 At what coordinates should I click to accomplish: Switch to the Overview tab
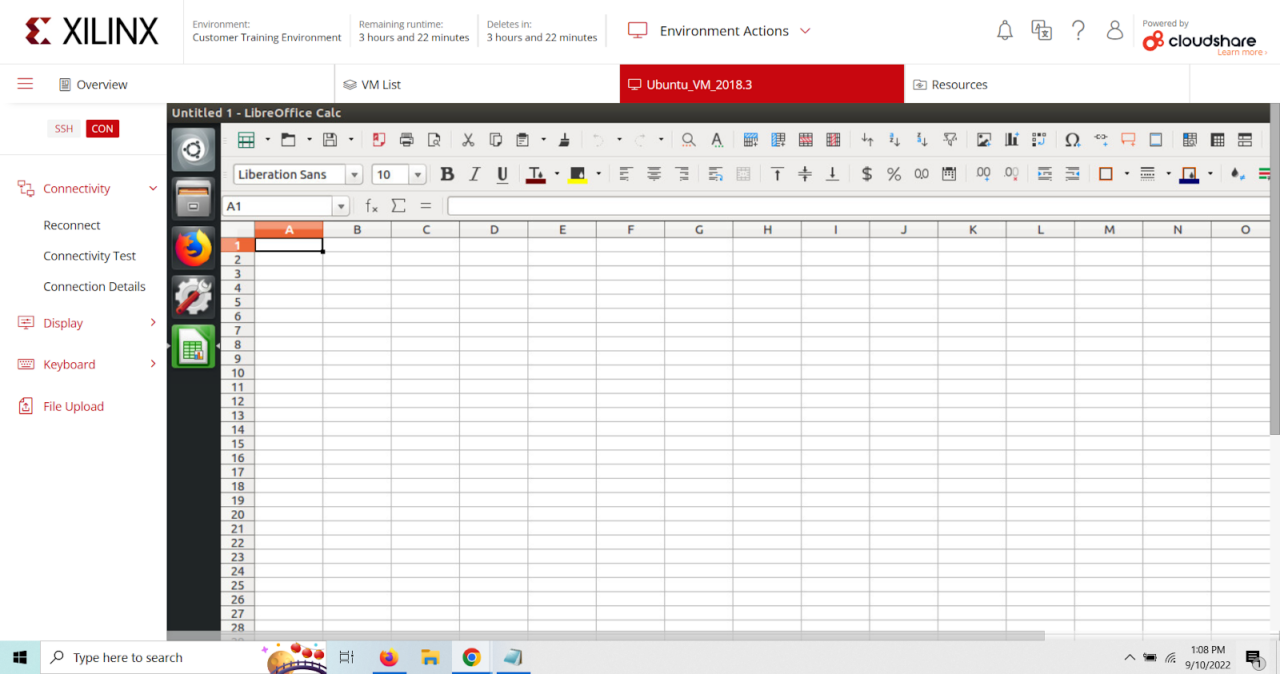point(93,85)
